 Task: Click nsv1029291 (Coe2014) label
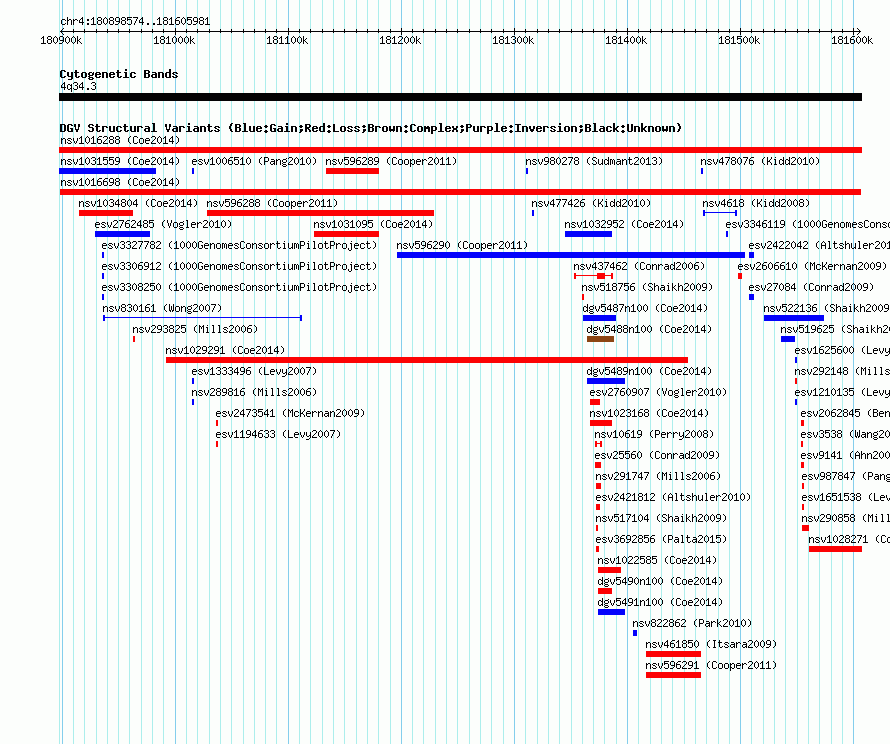225,350
